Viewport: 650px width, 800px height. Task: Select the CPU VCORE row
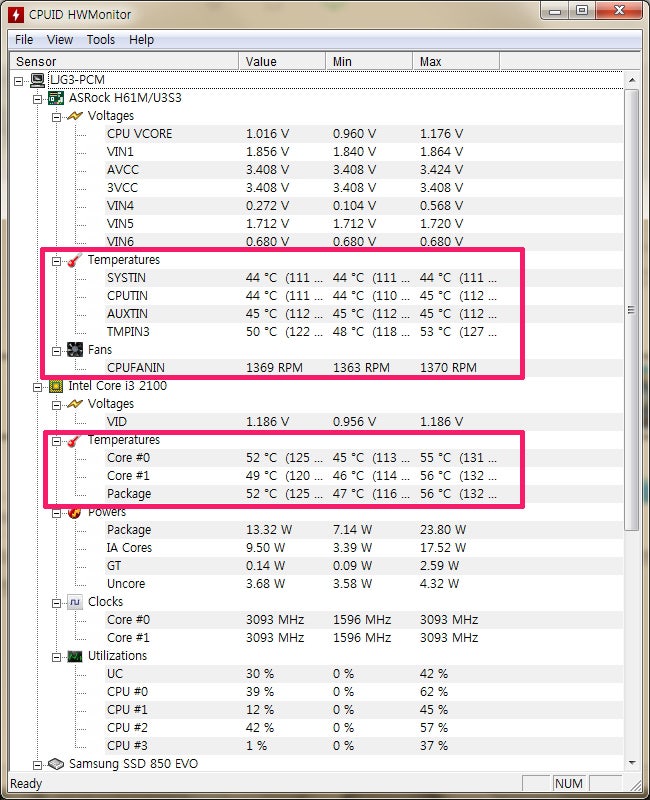[x=364, y=134]
